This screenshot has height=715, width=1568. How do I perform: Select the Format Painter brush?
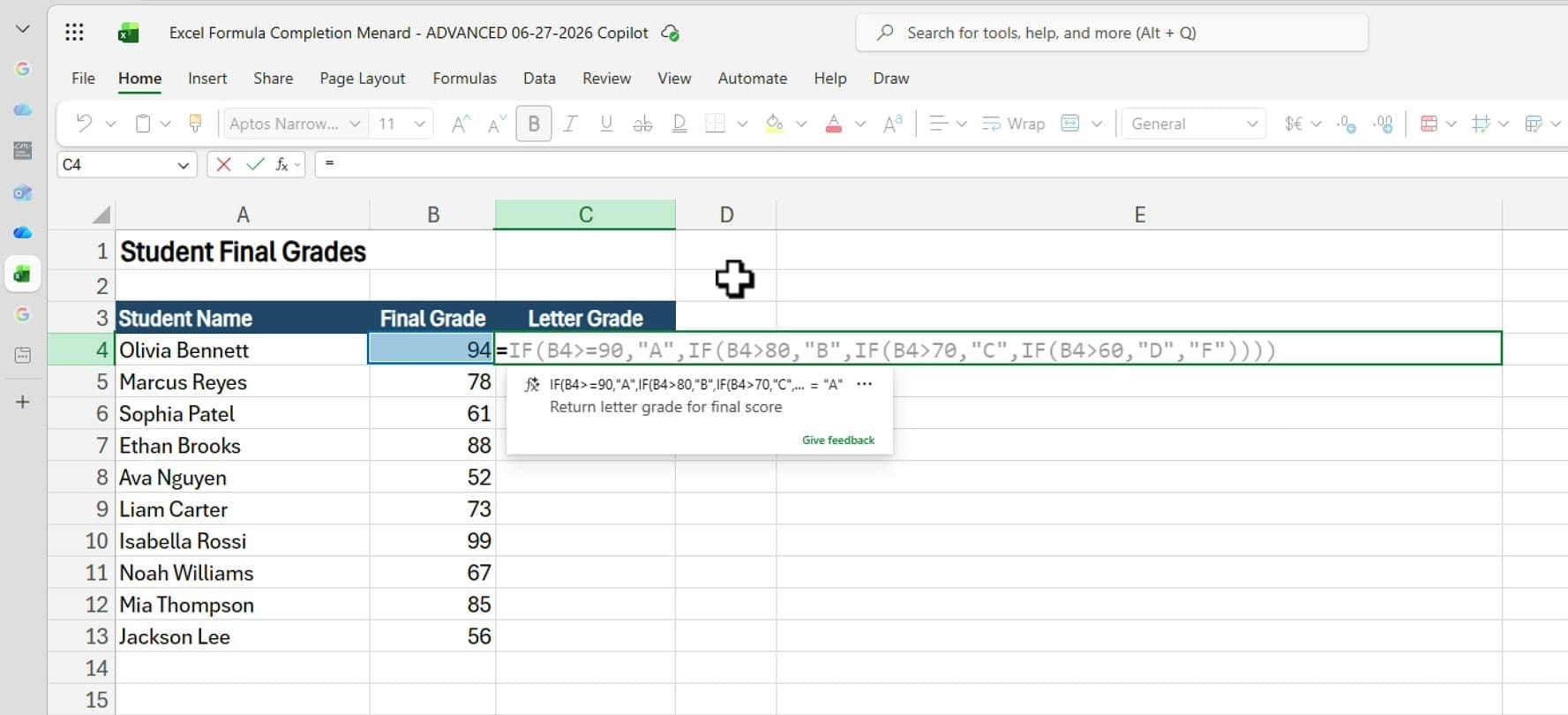pyautogui.click(x=196, y=124)
